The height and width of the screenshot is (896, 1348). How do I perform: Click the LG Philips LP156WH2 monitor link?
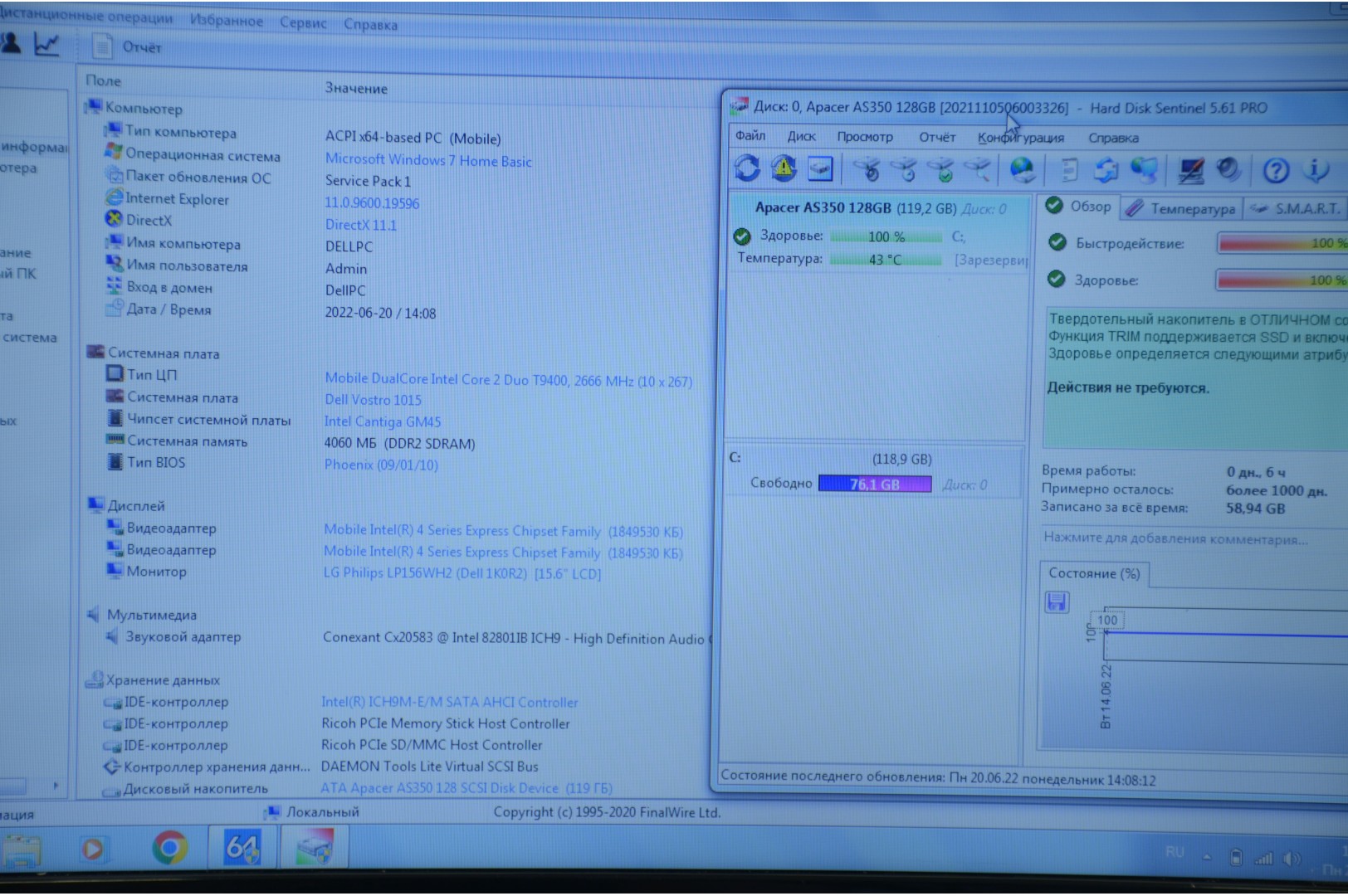462,573
